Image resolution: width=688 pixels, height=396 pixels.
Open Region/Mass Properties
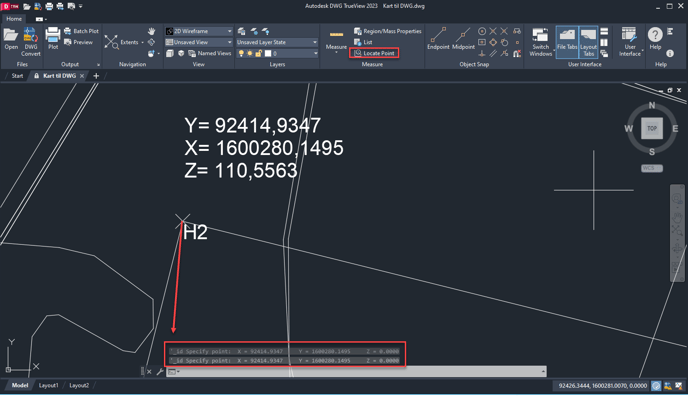click(x=387, y=31)
